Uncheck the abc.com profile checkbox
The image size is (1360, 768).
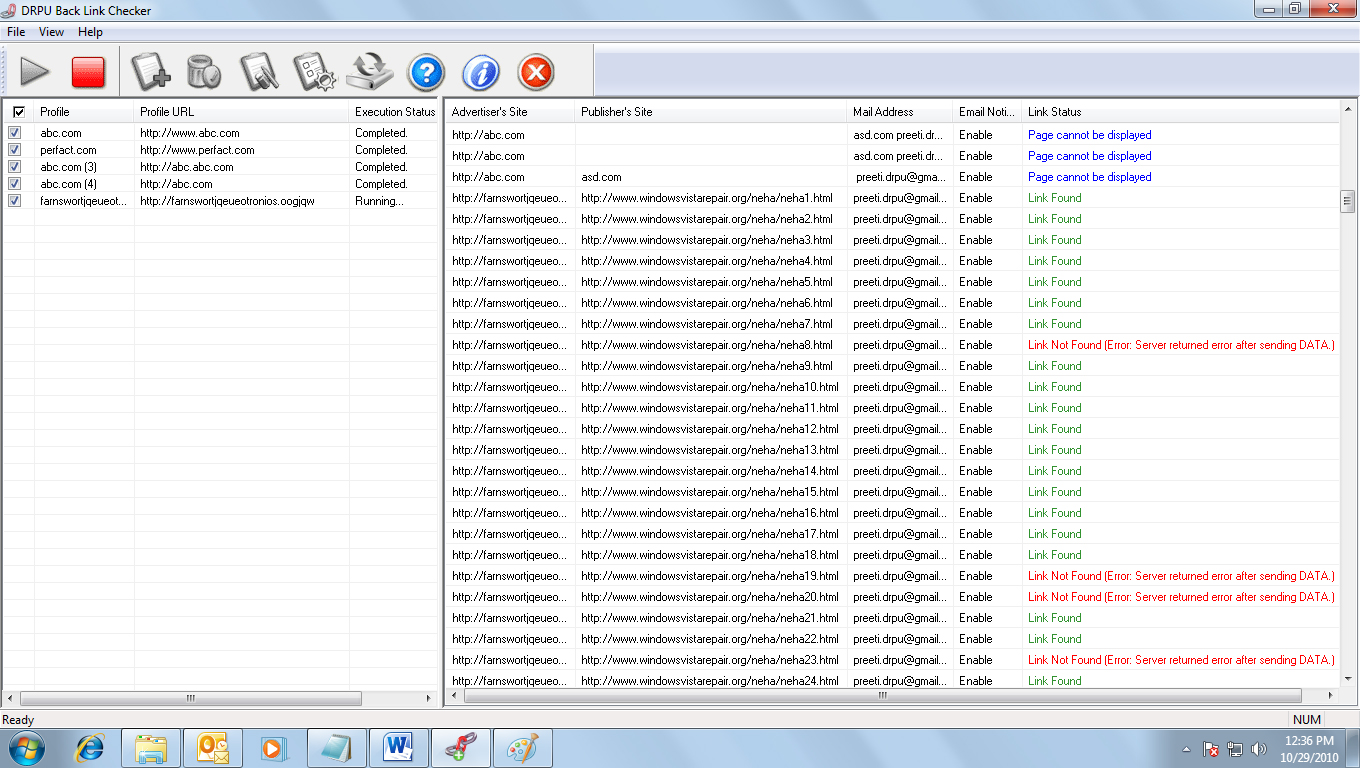tap(15, 133)
